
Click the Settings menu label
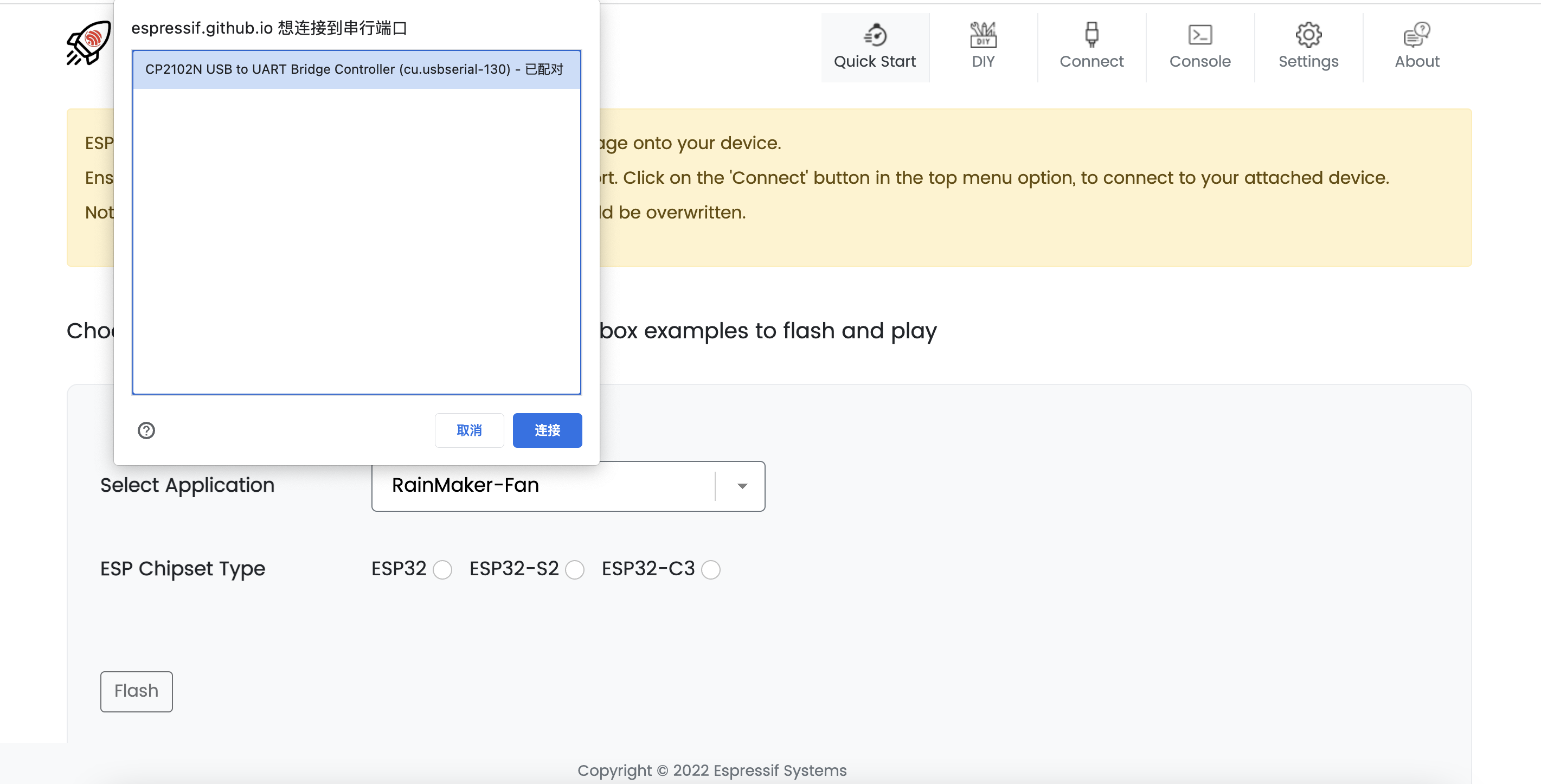click(x=1308, y=62)
